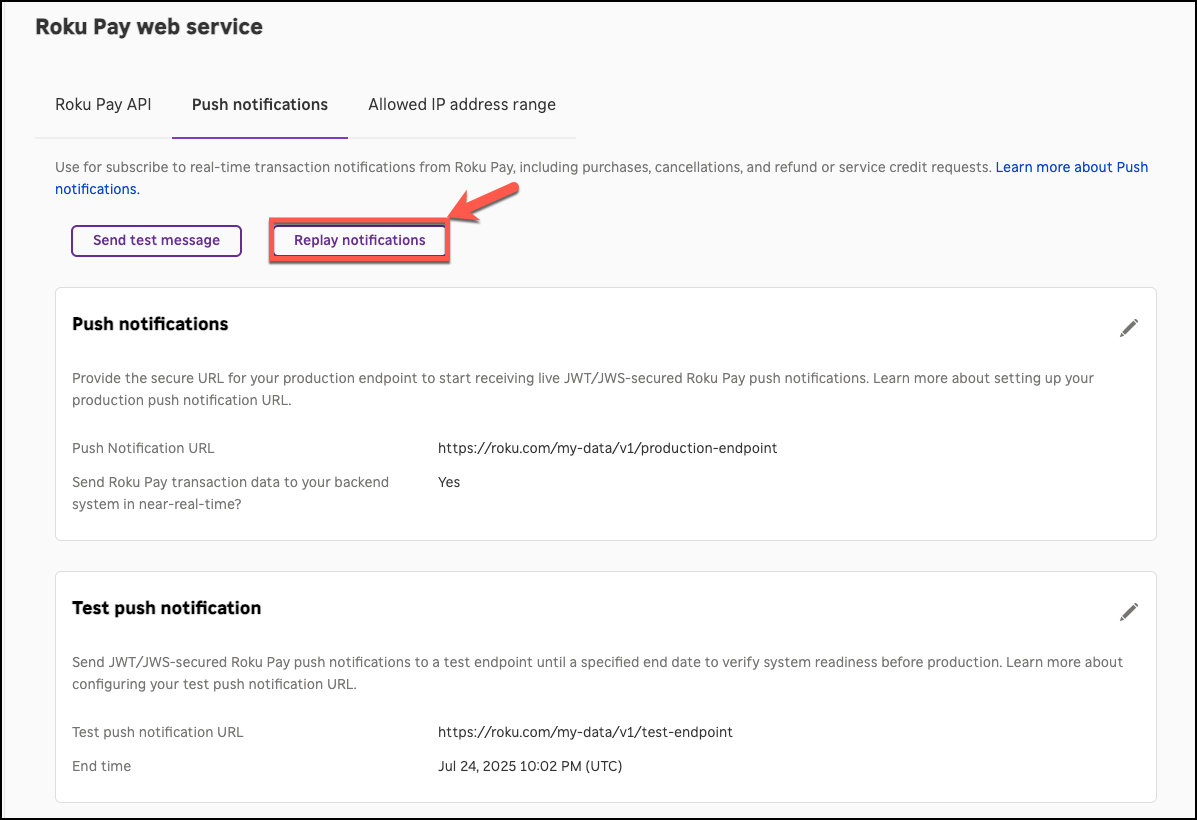Click the pencil icon to edit Push notifications
Image resolution: width=1197 pixels, height=820 pixels.
pos(1128,328)
